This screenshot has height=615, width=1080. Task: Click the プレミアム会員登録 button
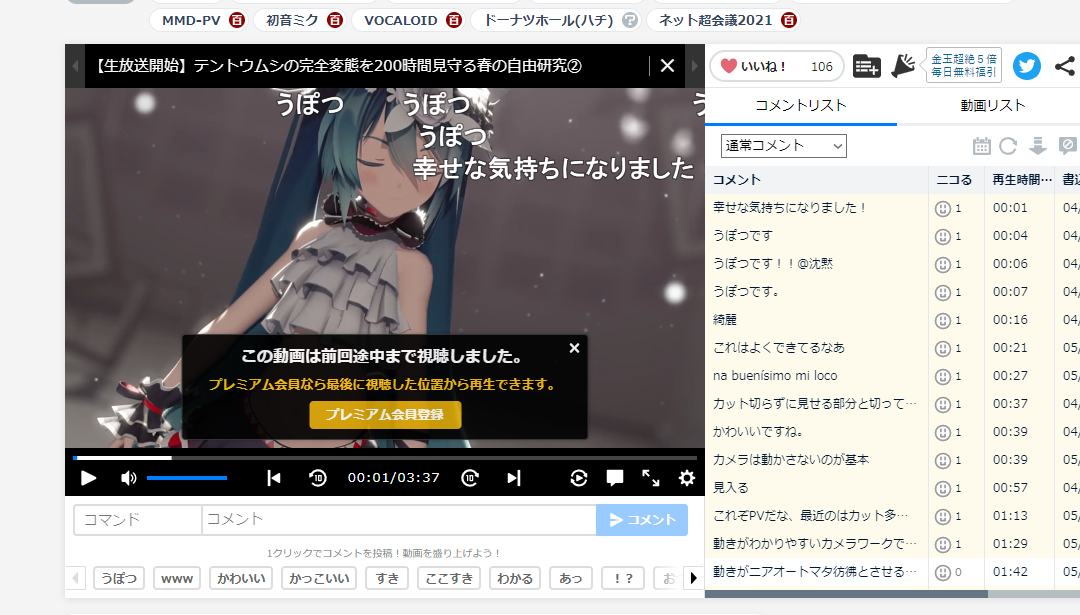[x=385, y=415]
